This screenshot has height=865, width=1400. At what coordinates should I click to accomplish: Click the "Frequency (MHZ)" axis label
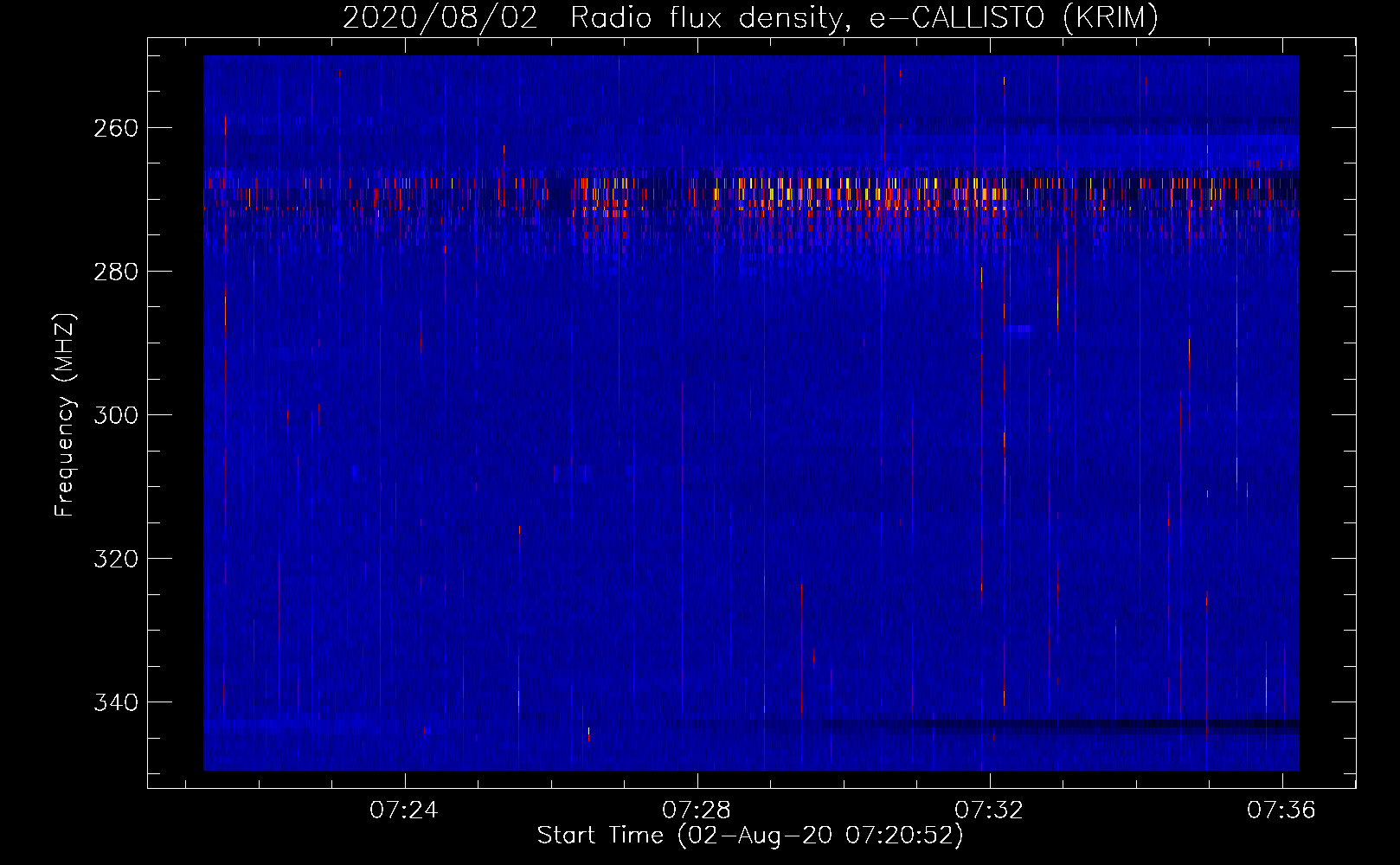point(64,414)
